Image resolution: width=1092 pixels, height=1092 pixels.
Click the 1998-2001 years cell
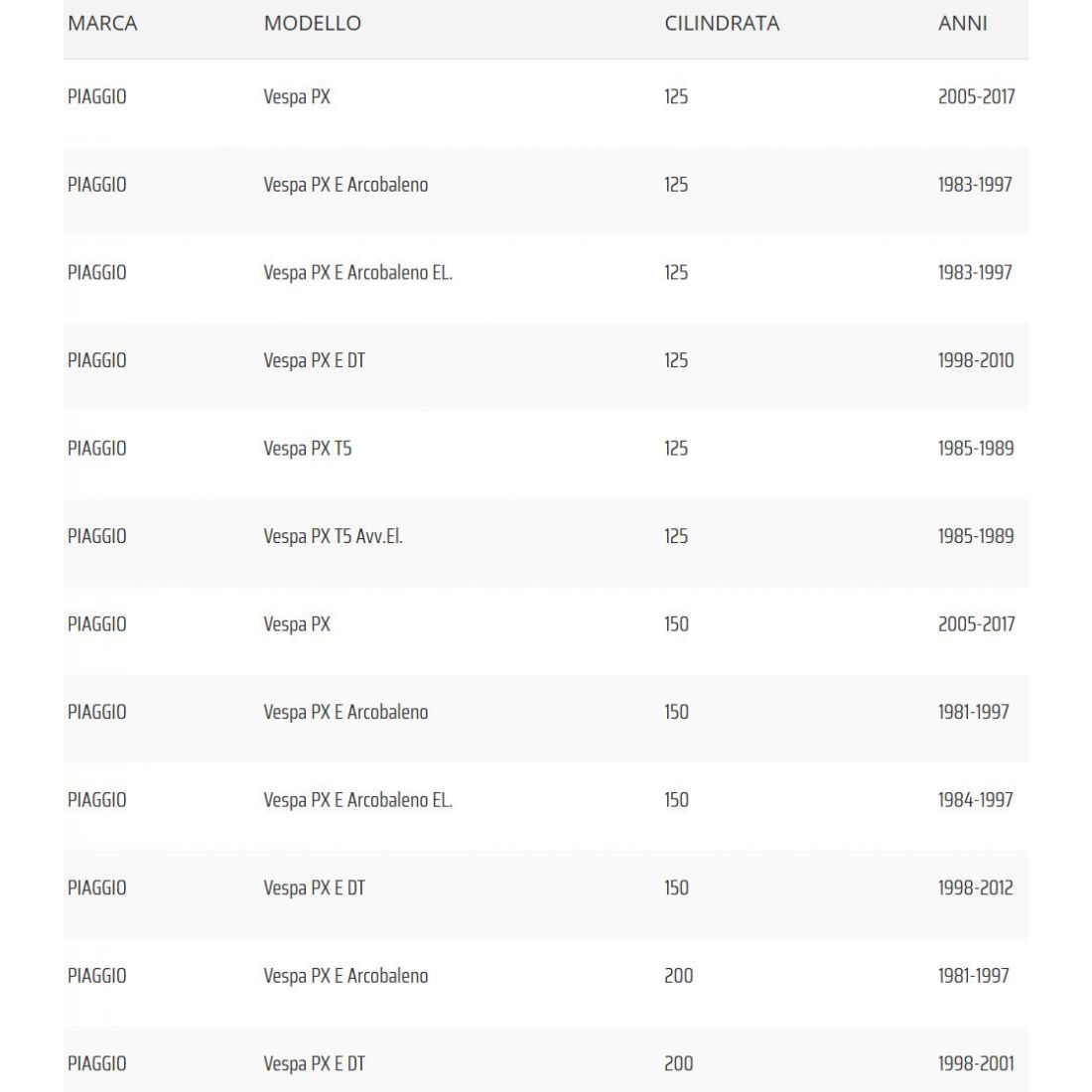pyautogui.click(x=975, y=1063)
